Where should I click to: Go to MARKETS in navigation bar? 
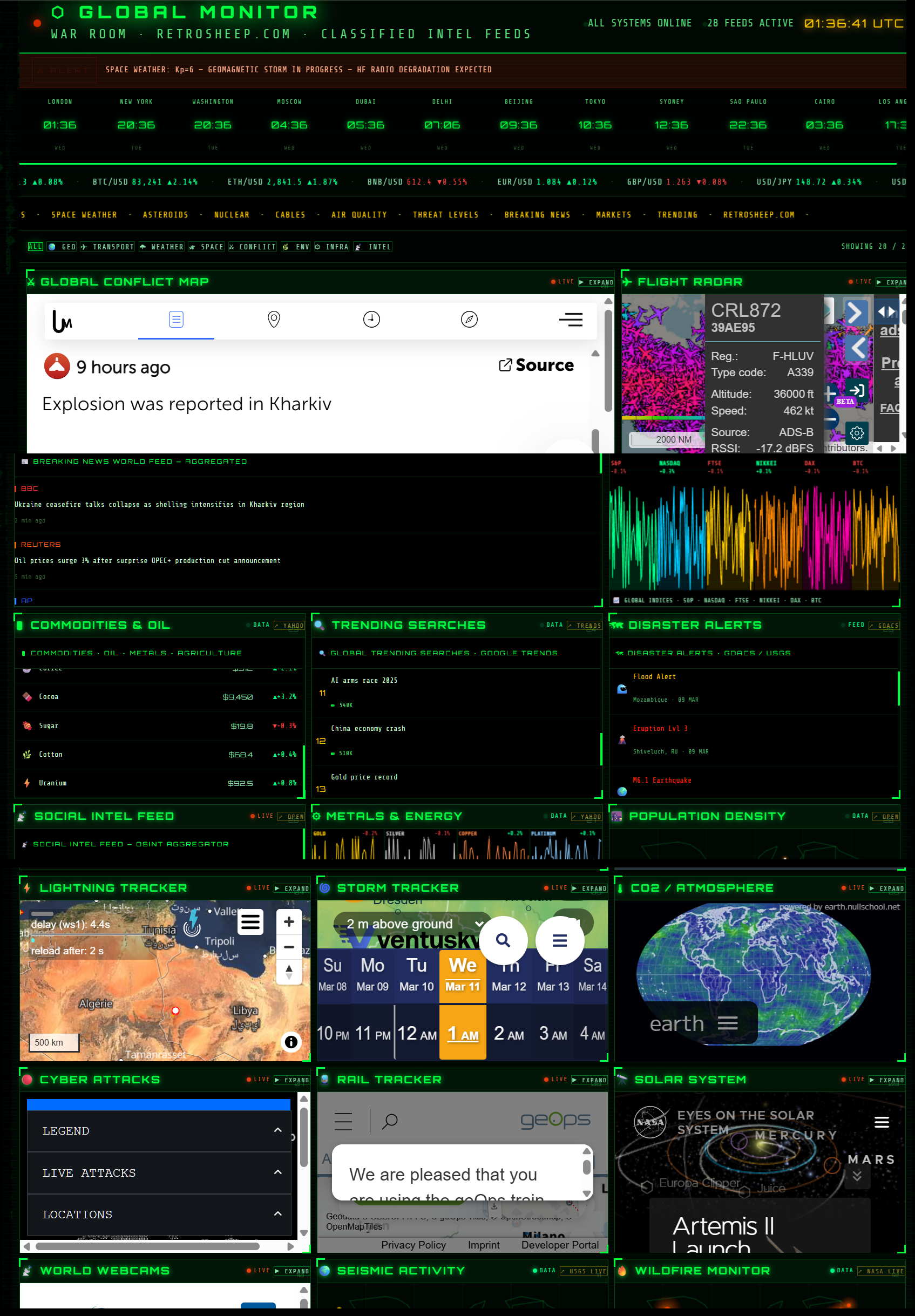click(x=613, y=215)
